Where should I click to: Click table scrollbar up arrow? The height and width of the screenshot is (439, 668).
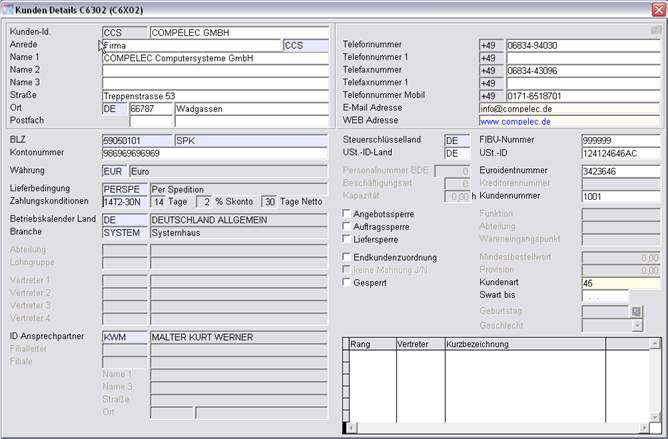coord(656,343)
